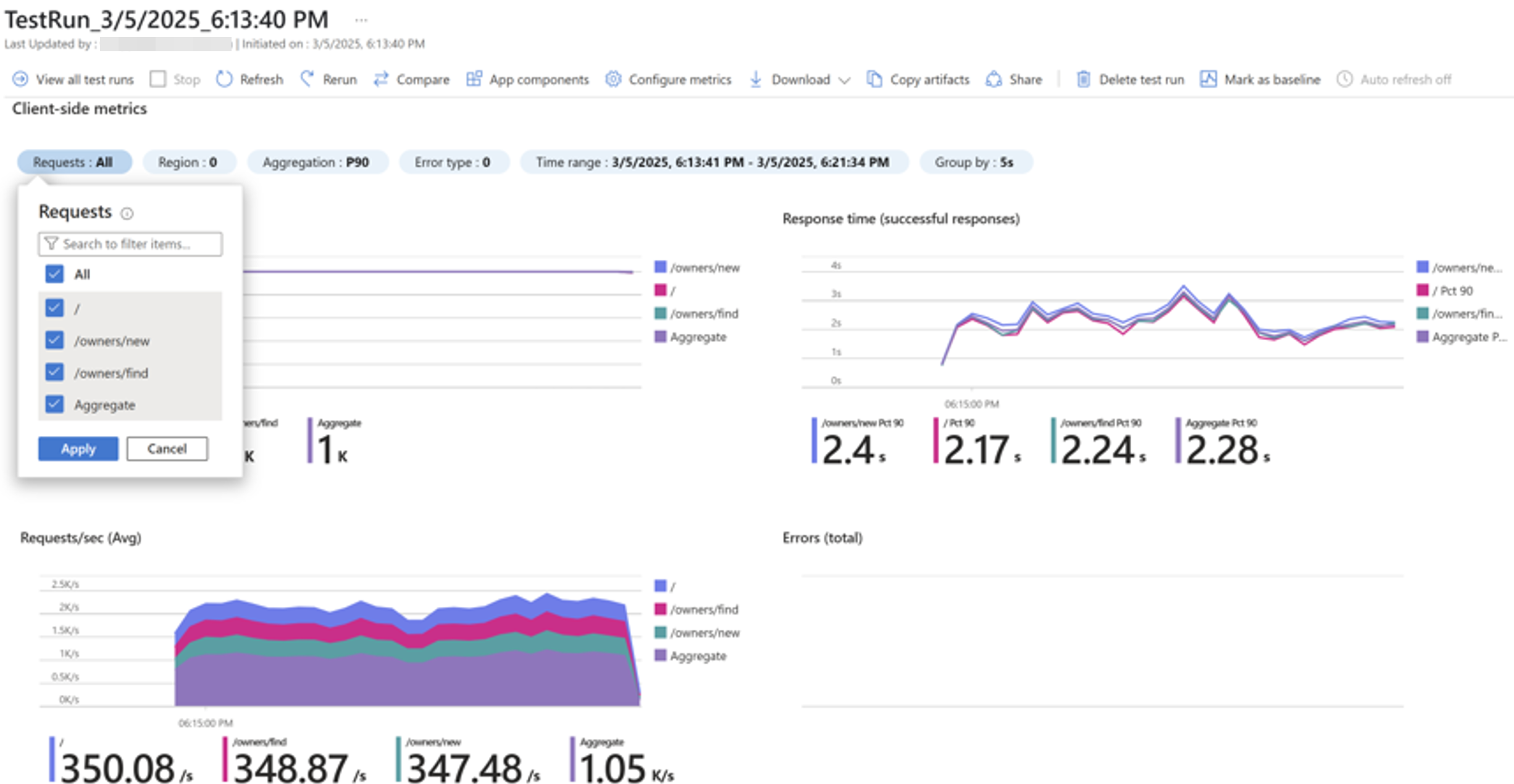Open the Aggregation P90 filter
The width and height of the screenshot is (1514, 784).
(x=317, y=162)
